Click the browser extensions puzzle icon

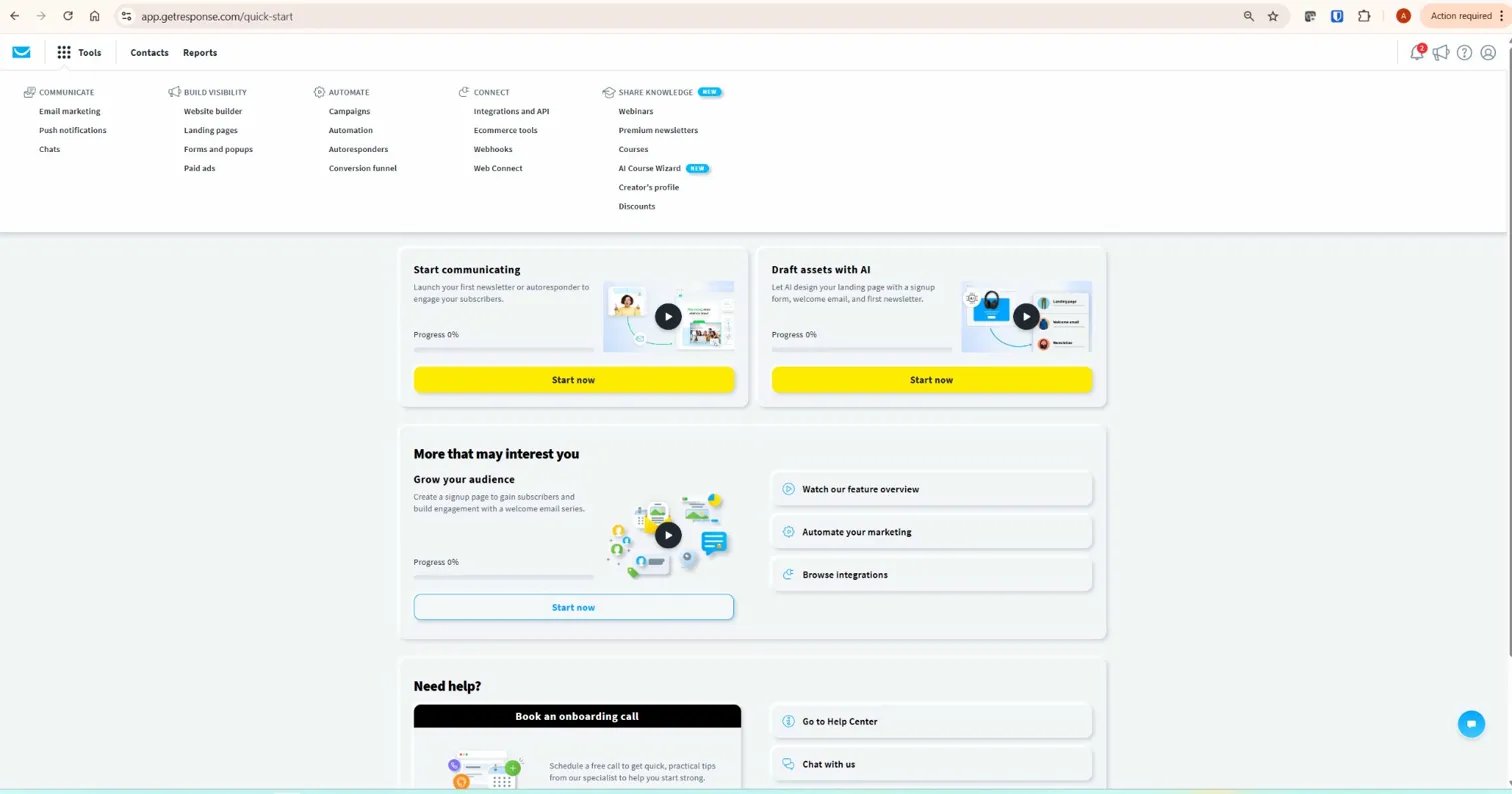[1363, 16]
